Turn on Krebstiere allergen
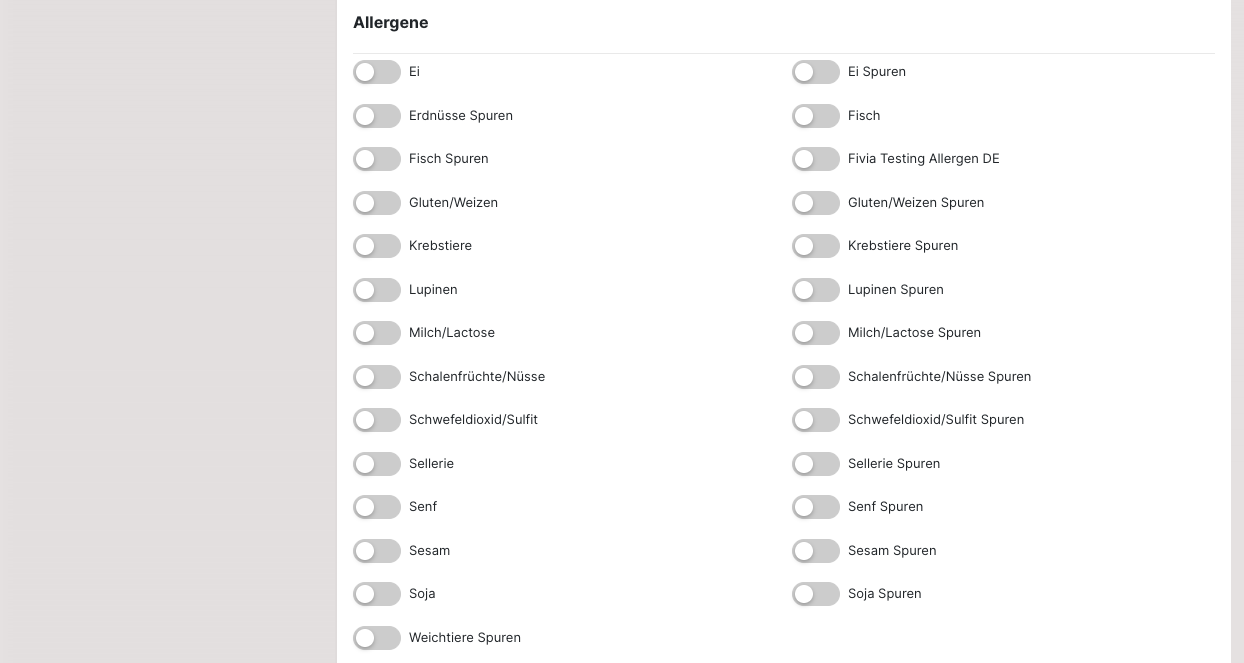Image resolution: width=1244 pixels, height=663 pixels. coord(377,246)
